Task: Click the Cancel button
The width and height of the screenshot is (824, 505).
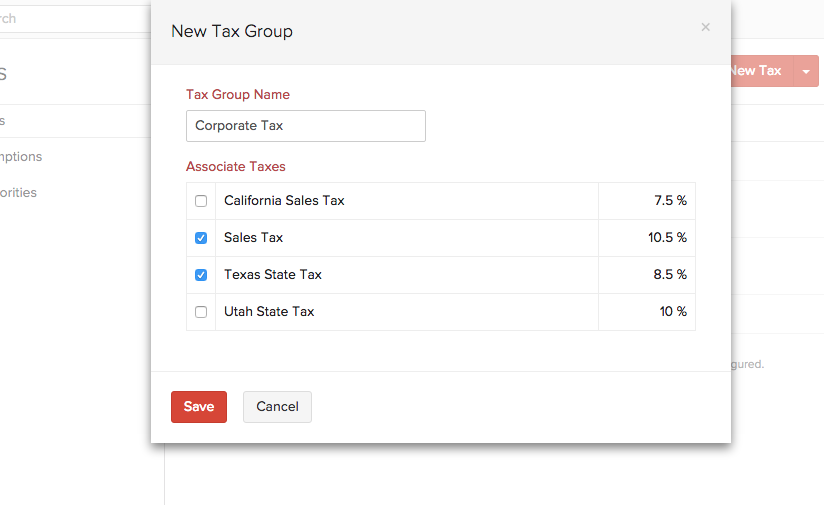Action: coord(277,407)
